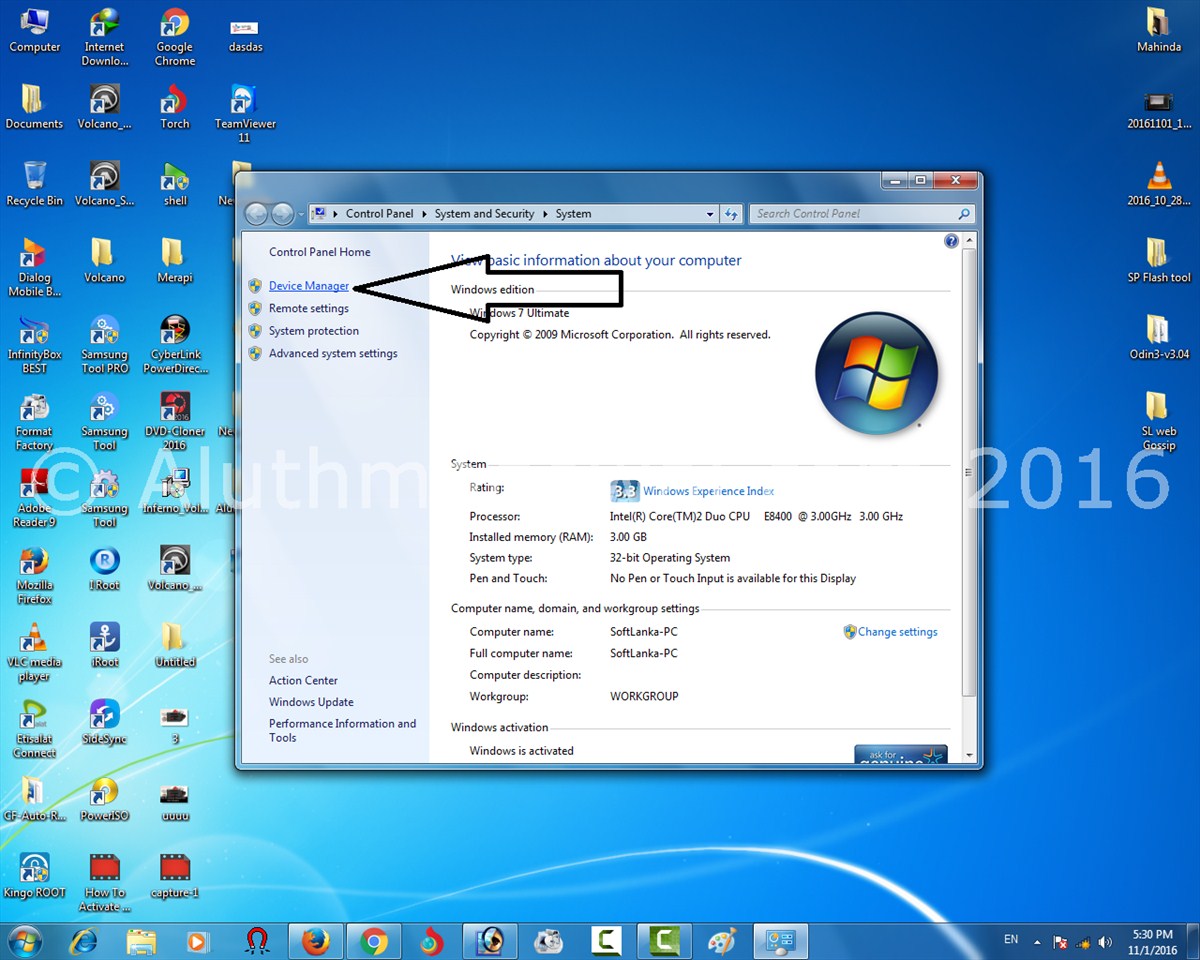Screen dimensions: 1200x960
Task: Click the taskbar volume speaker icon
Action: 1105,942
